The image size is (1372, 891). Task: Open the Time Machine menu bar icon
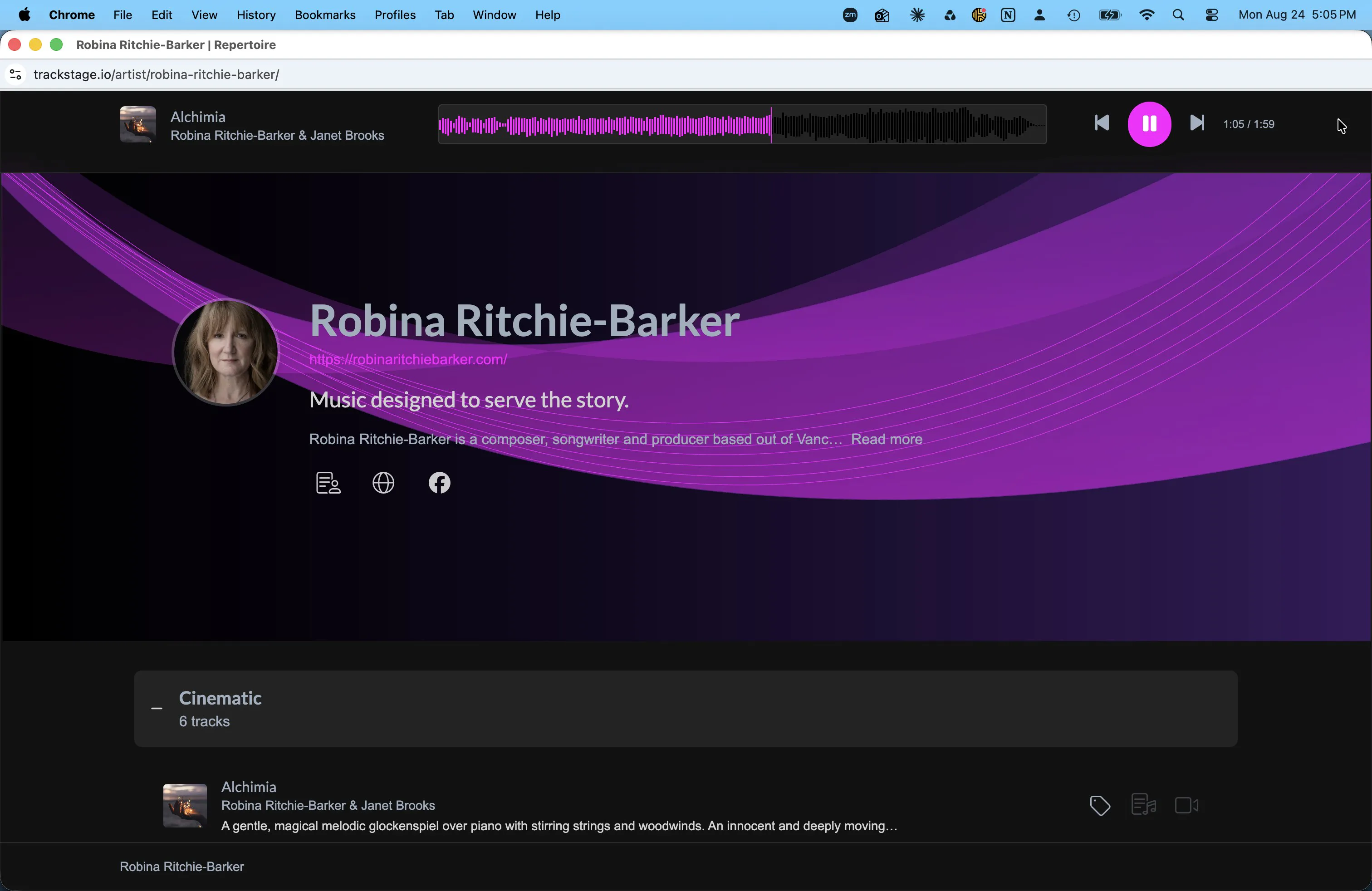coord(1073,15)
